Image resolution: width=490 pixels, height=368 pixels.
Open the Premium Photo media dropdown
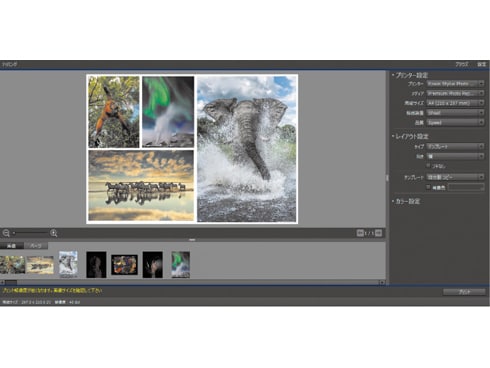pyautogui.click(x=455, y=93)
